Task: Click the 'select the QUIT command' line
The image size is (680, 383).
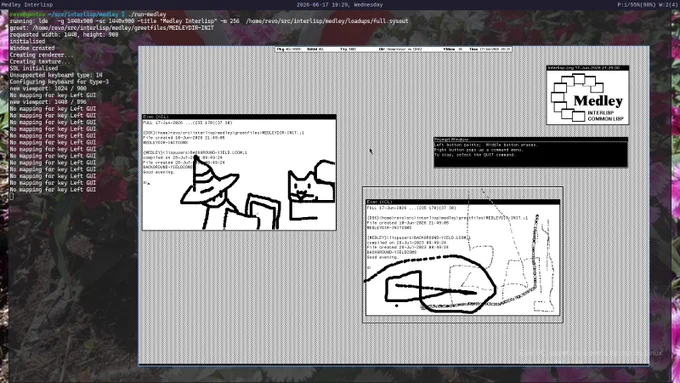Action: tap(474, 154)
